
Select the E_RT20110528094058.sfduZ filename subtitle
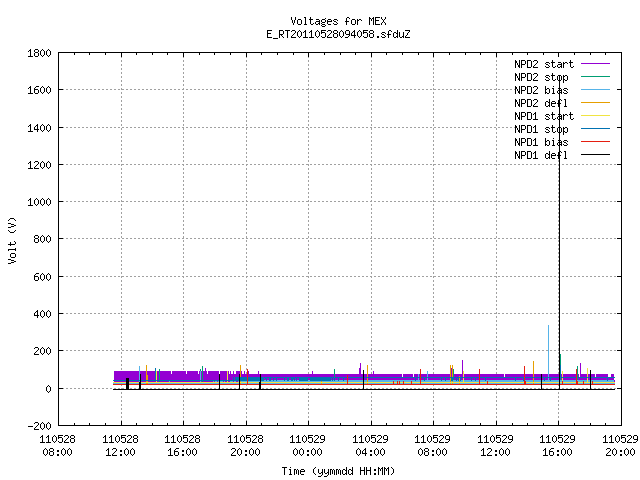pyautogui.click(x=338, y=34)
